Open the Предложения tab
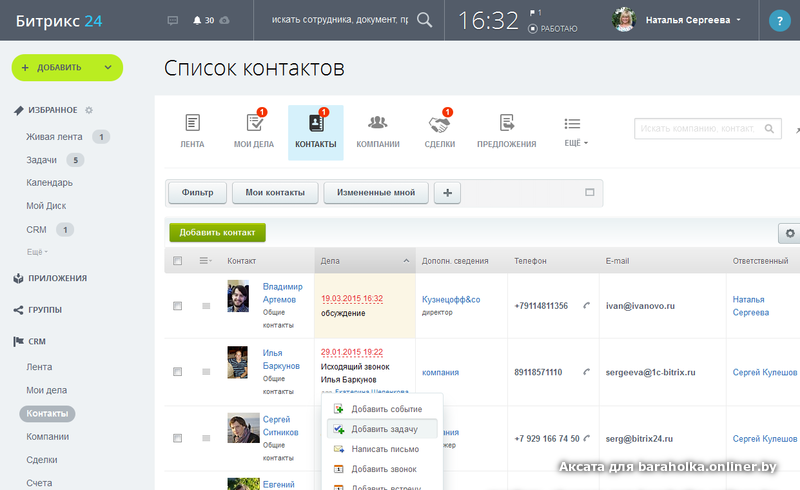The height and width of the screenshot is (490, 800). [x=507, y=131]
